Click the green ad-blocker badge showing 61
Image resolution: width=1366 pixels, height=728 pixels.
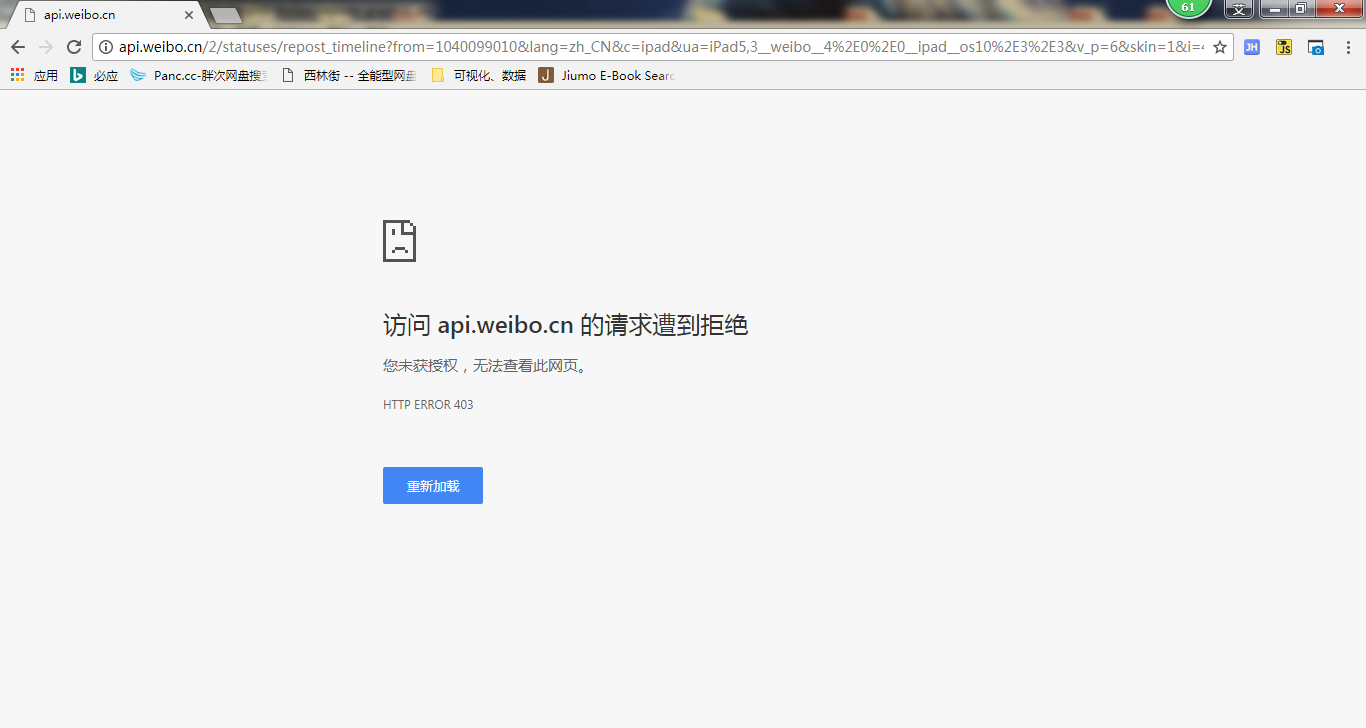(x=1188, y=8)
